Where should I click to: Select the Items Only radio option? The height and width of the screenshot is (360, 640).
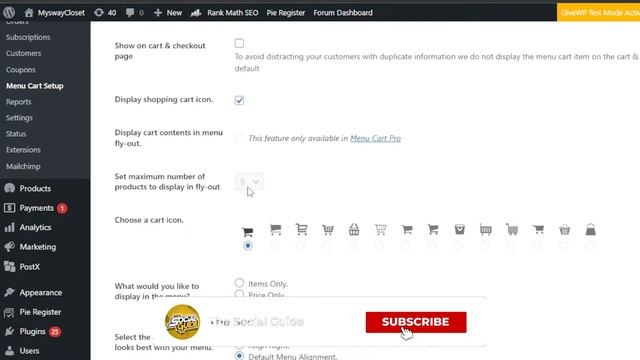pos(239,282)
